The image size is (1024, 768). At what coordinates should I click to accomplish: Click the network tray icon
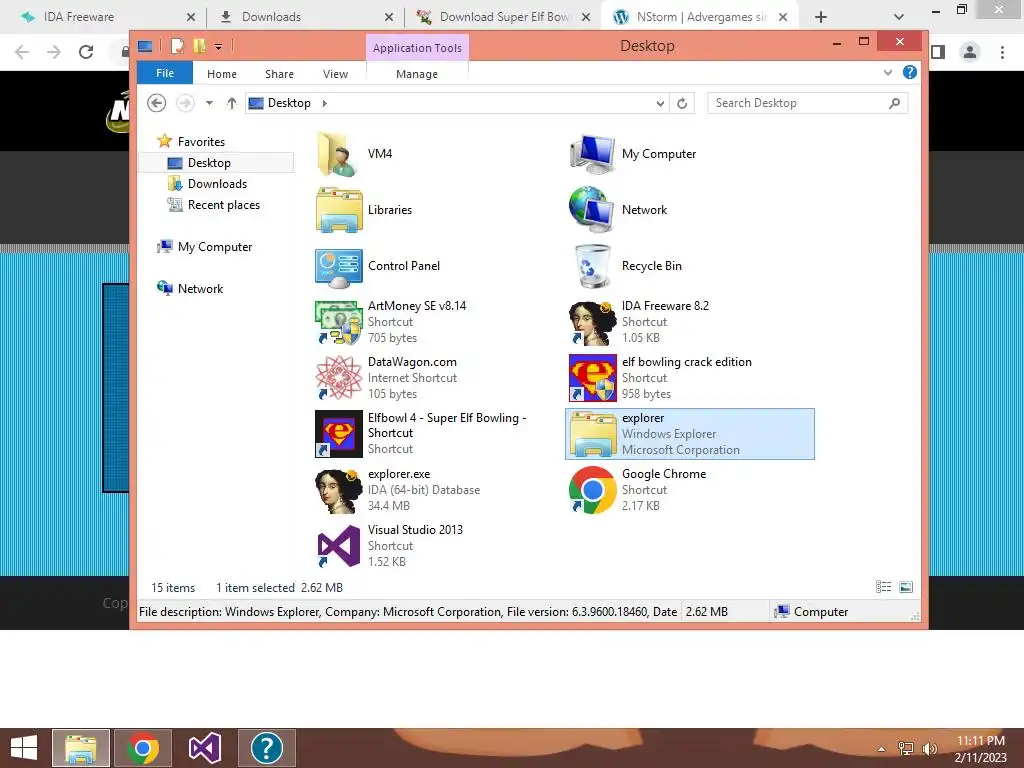[906, 749]
